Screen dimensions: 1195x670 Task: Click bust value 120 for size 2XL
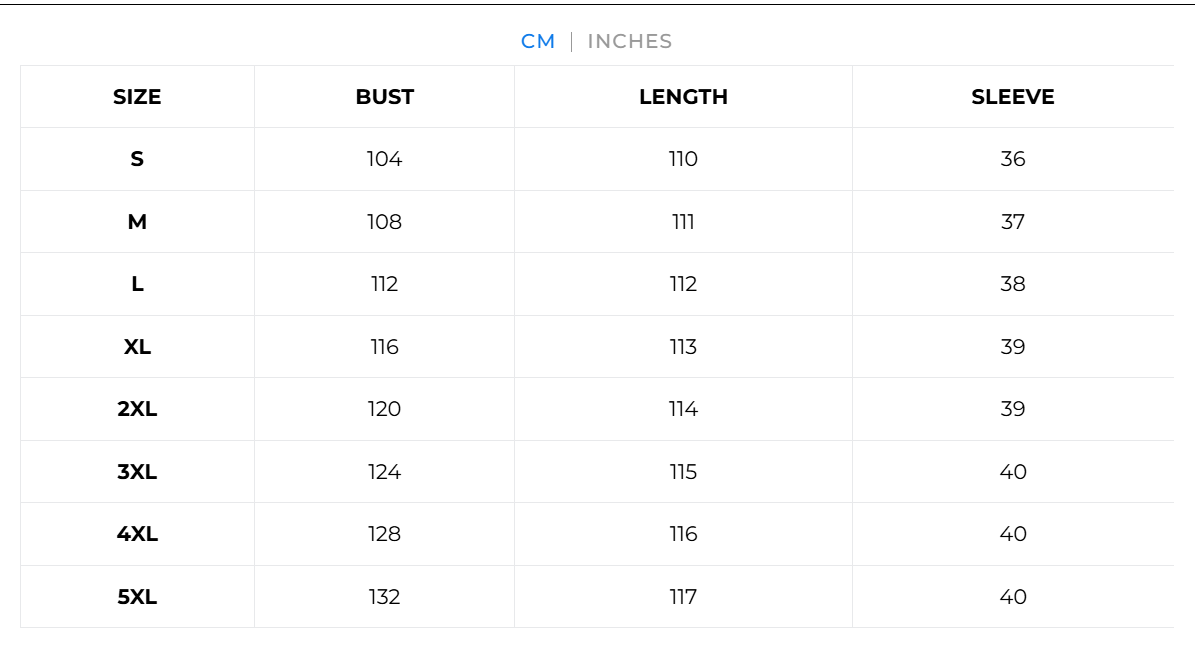385,409
